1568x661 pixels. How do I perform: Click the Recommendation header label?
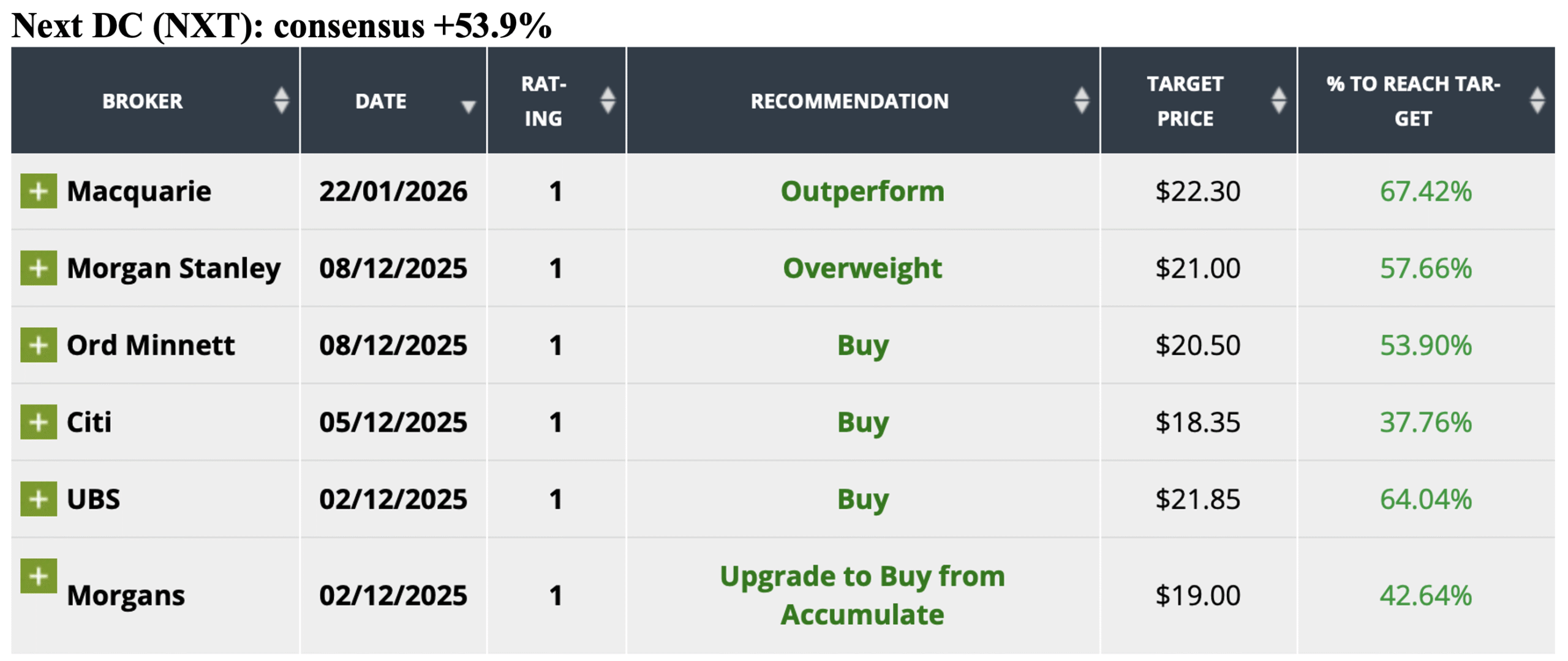point(849,101)
